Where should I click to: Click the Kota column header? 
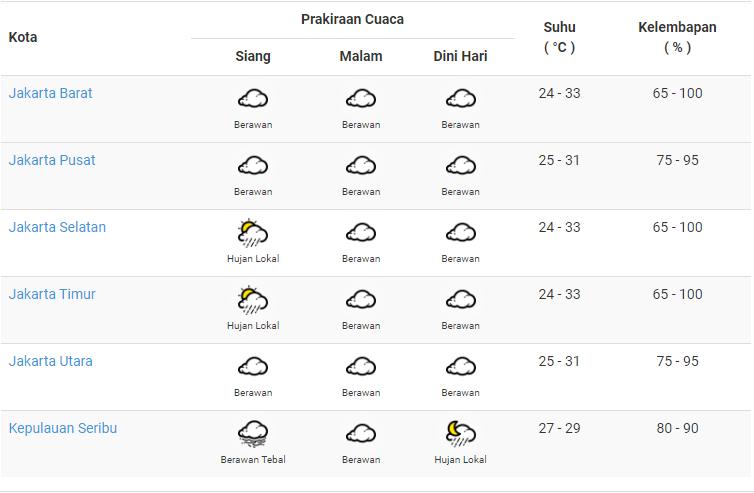23,37
